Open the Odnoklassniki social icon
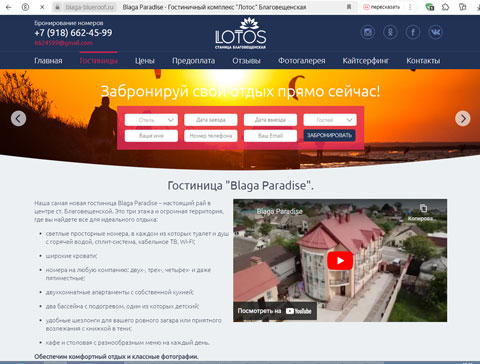The image size is (480, 364). point(390,32)
